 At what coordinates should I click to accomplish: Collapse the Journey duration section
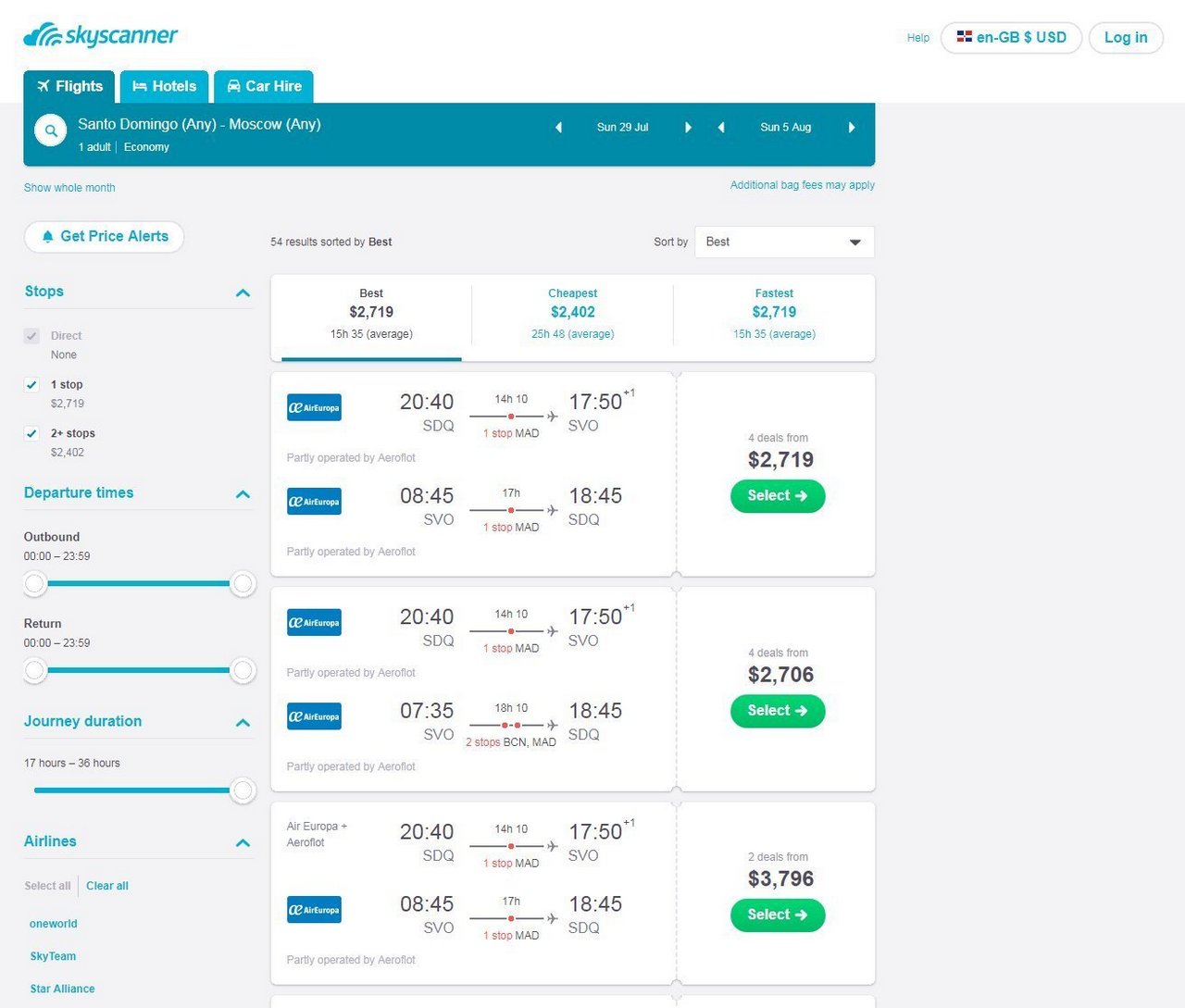(243, 723)
